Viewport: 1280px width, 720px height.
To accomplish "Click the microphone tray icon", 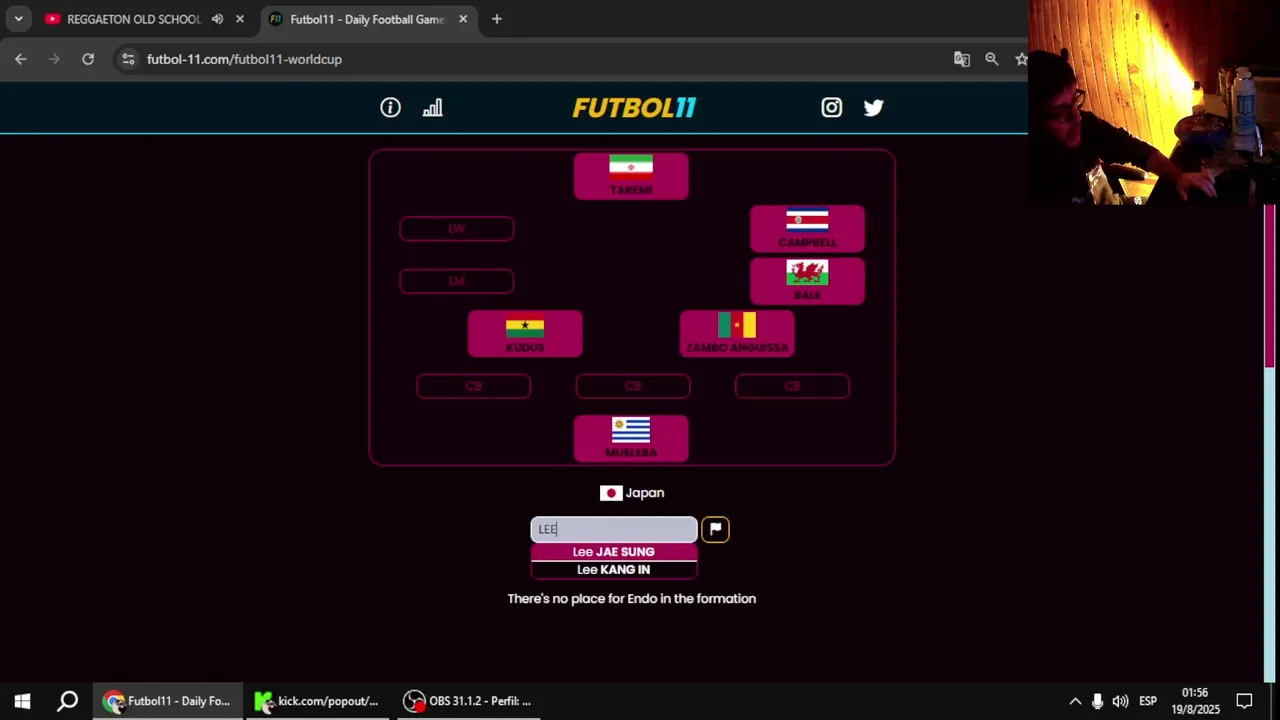I will tap(1098, 701).
